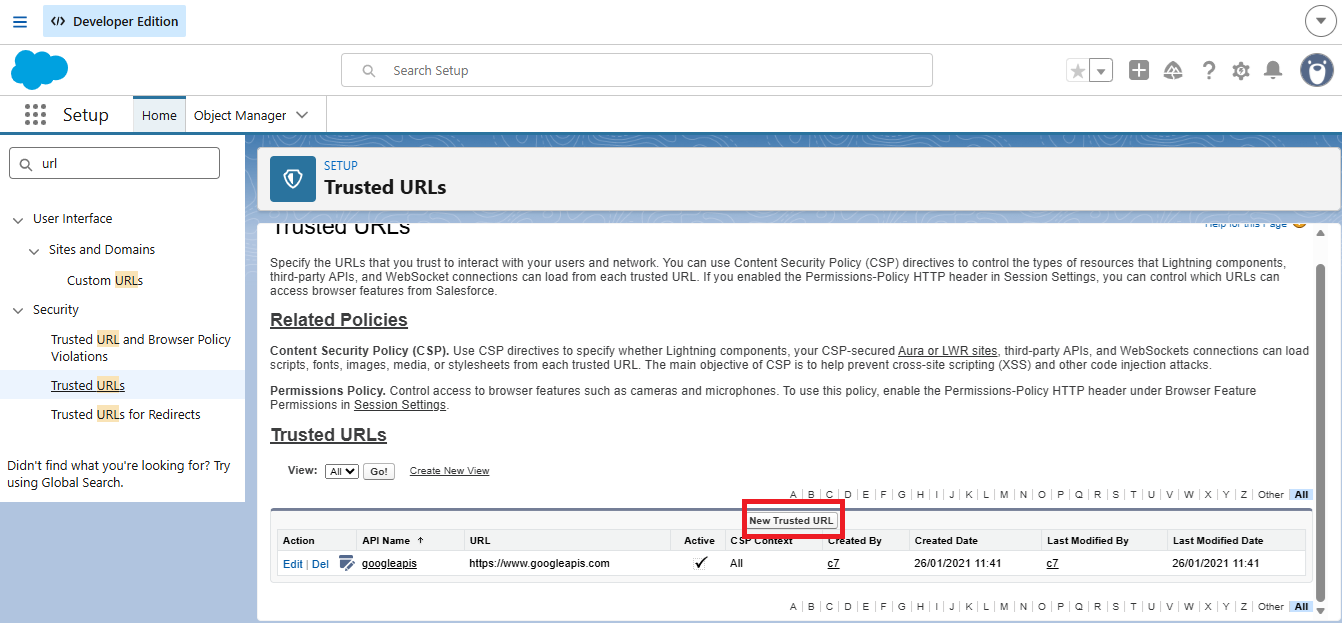Image resolution: width=1342 pixels, height=623 pixels.
Task: Open the App Launcher dots grid
Action: point(36,115)
